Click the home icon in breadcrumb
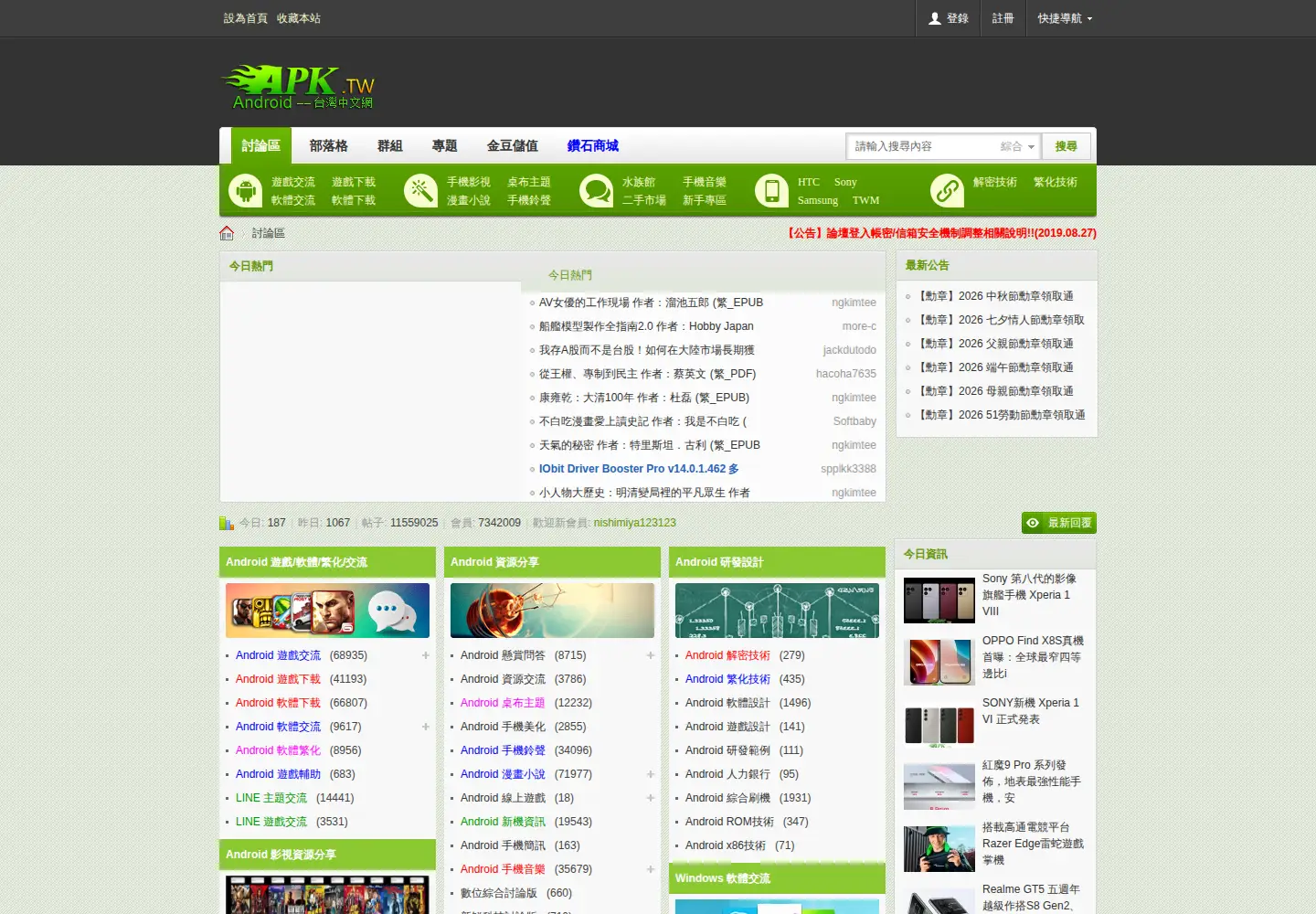This screenshot has height=914, width=1316. [227, 233]
